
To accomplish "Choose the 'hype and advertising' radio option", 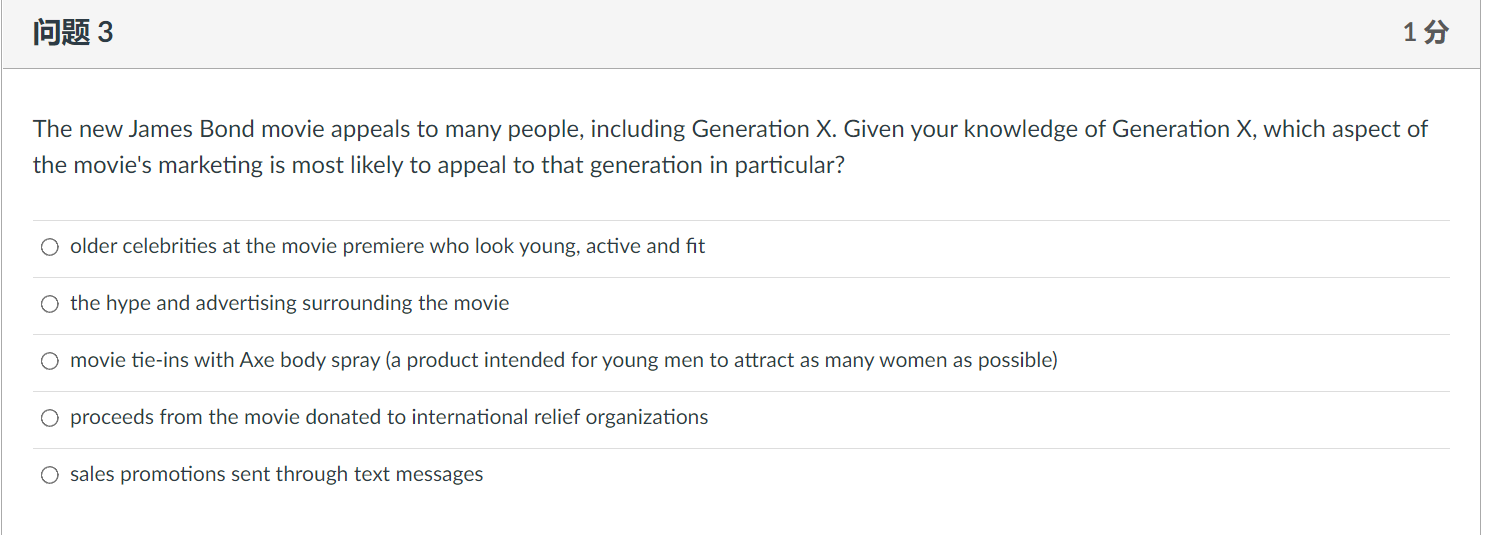I will tap(50, 304).
